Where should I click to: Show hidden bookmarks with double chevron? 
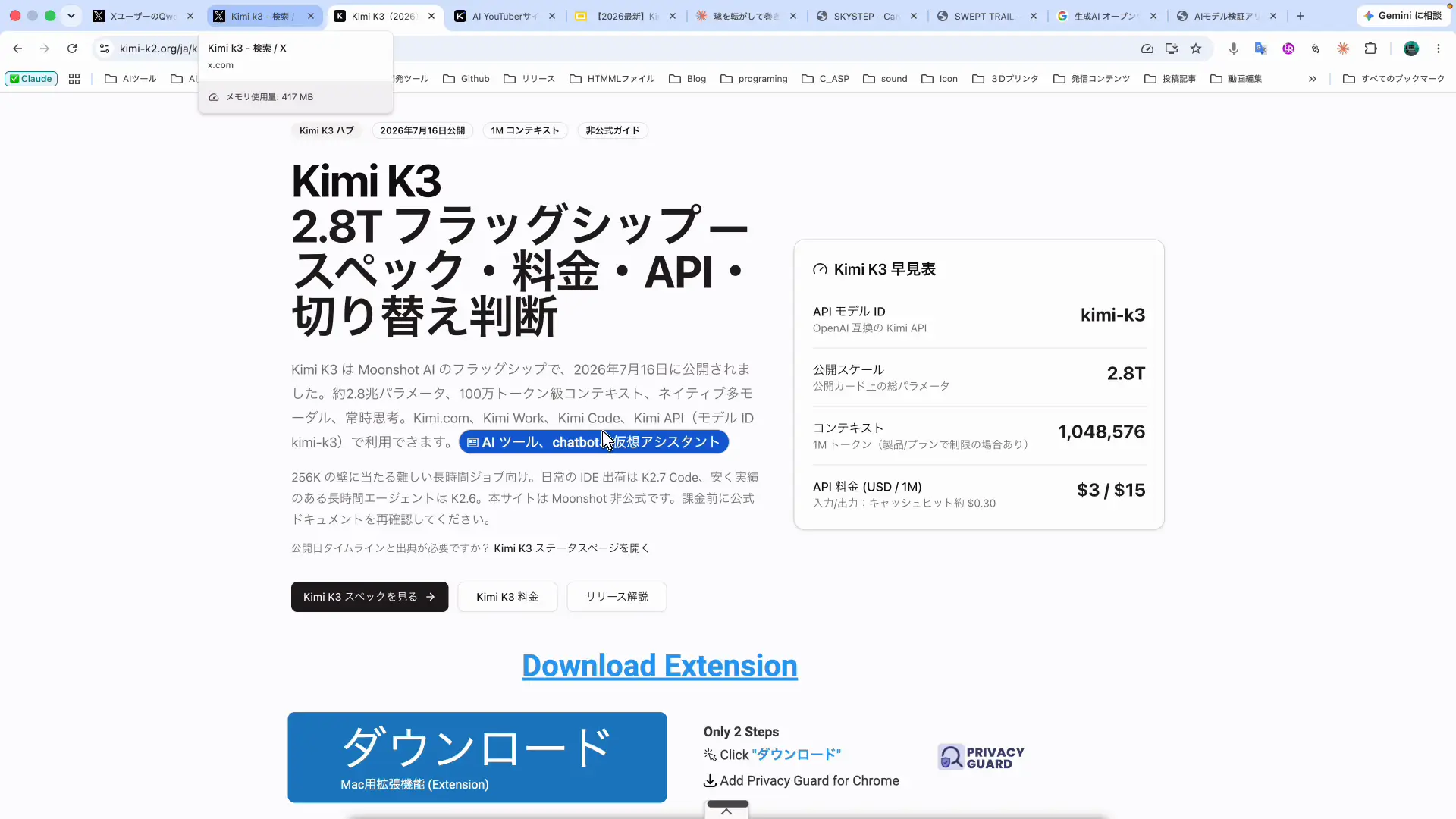point(1313,79)
